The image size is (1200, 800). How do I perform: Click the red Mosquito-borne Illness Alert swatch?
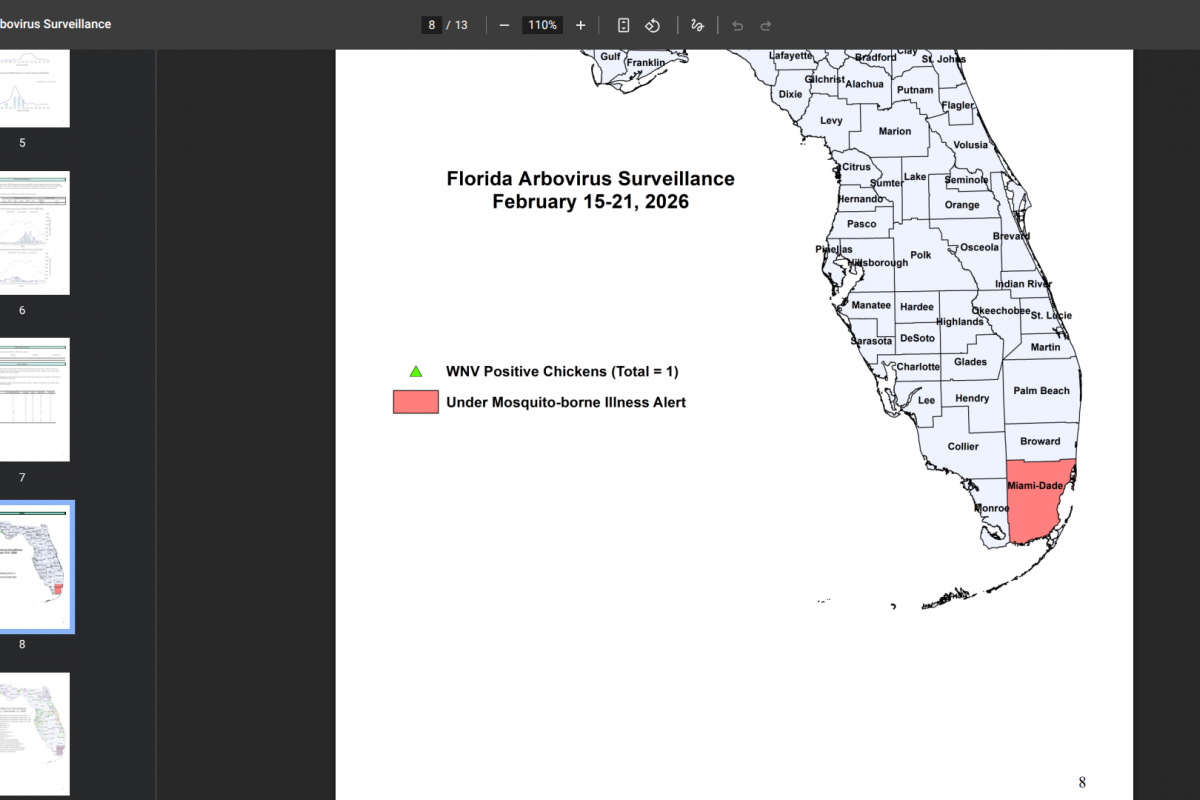416,402
